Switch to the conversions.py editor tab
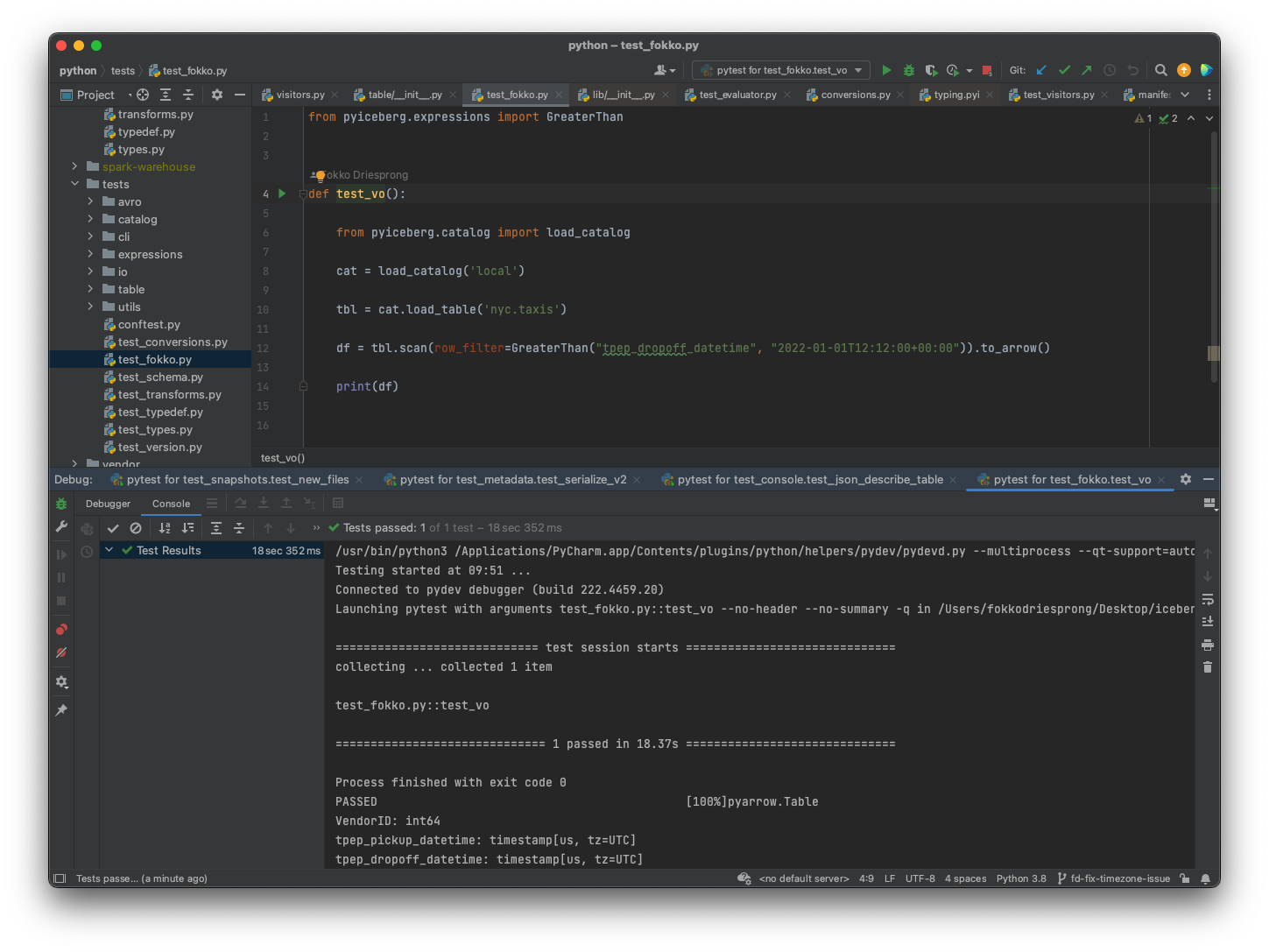 coord(855,95)
